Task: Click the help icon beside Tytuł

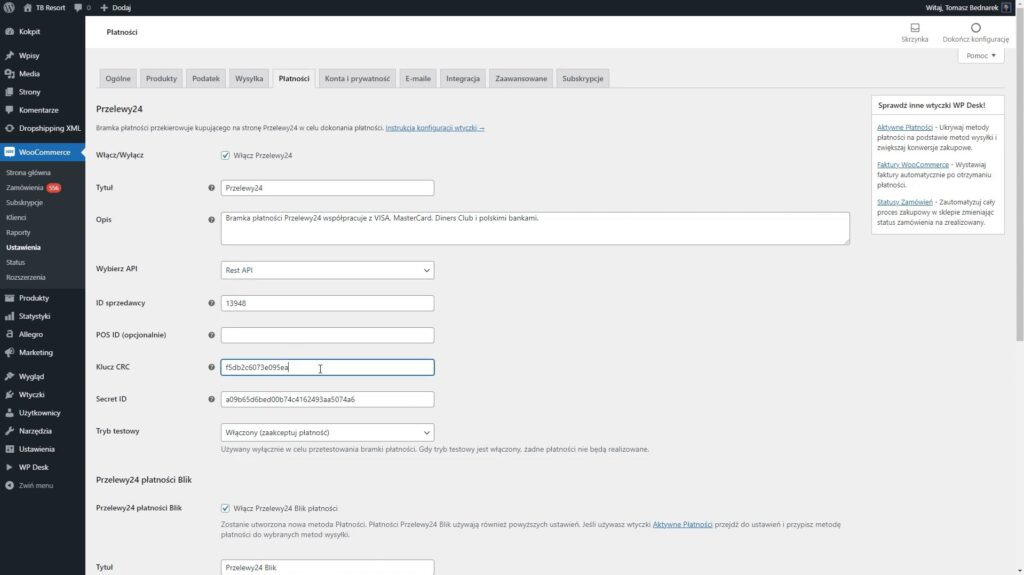Action: coord(212,188)
